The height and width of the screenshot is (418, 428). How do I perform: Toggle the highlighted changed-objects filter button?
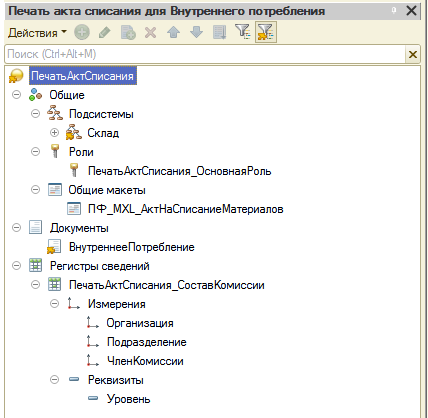click(x=266, y=32)
